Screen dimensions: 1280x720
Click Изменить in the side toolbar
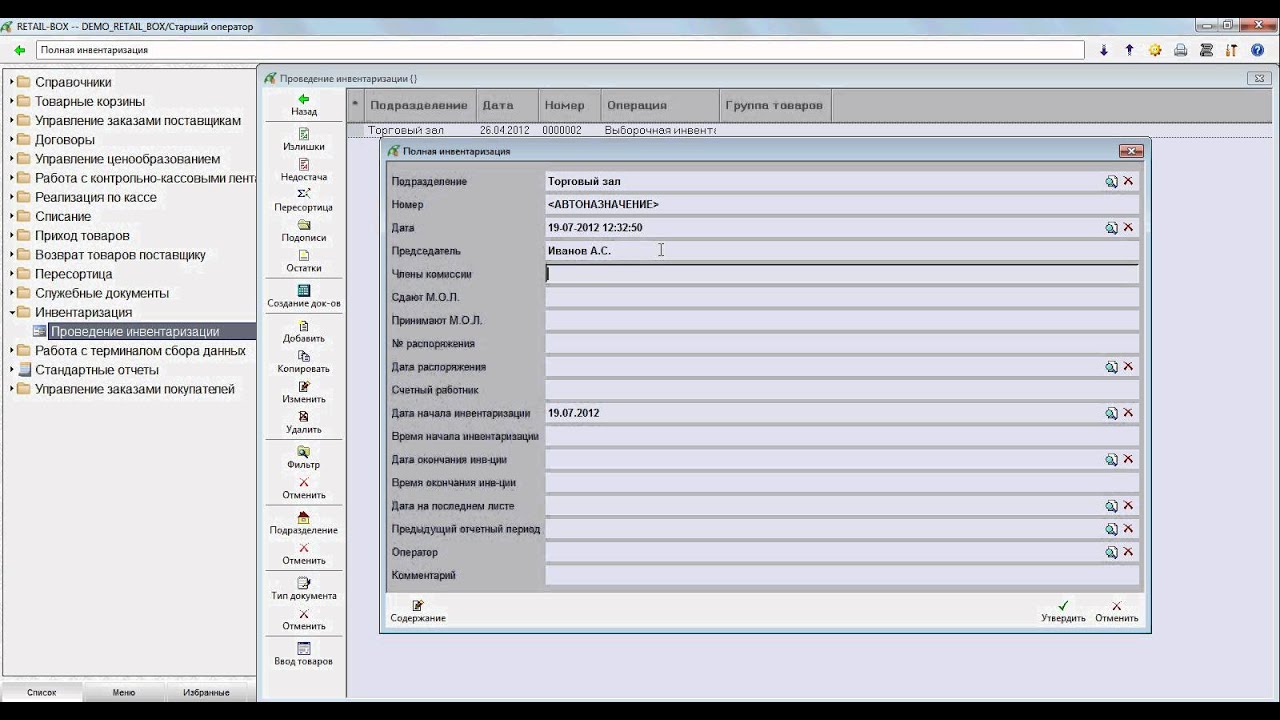click(x=304, y=392)
